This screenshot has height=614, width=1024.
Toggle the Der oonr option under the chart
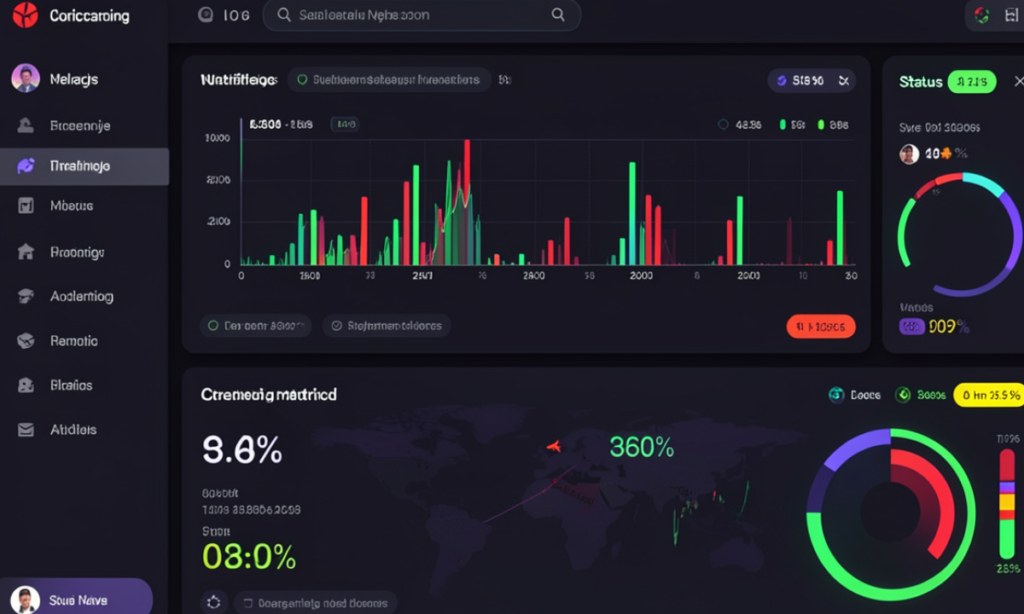tap(256, 325)
